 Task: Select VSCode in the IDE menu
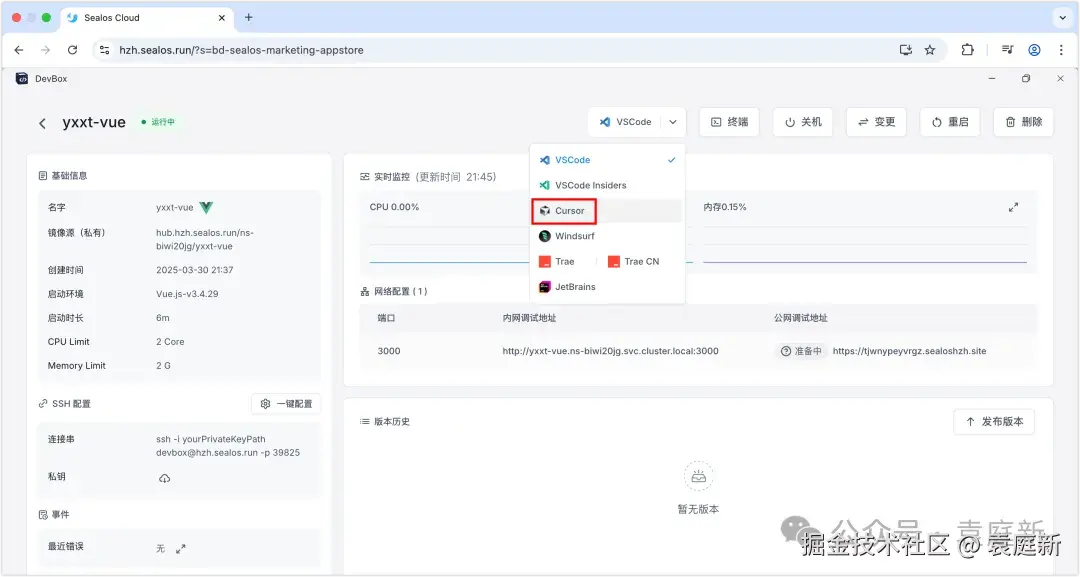607,160
